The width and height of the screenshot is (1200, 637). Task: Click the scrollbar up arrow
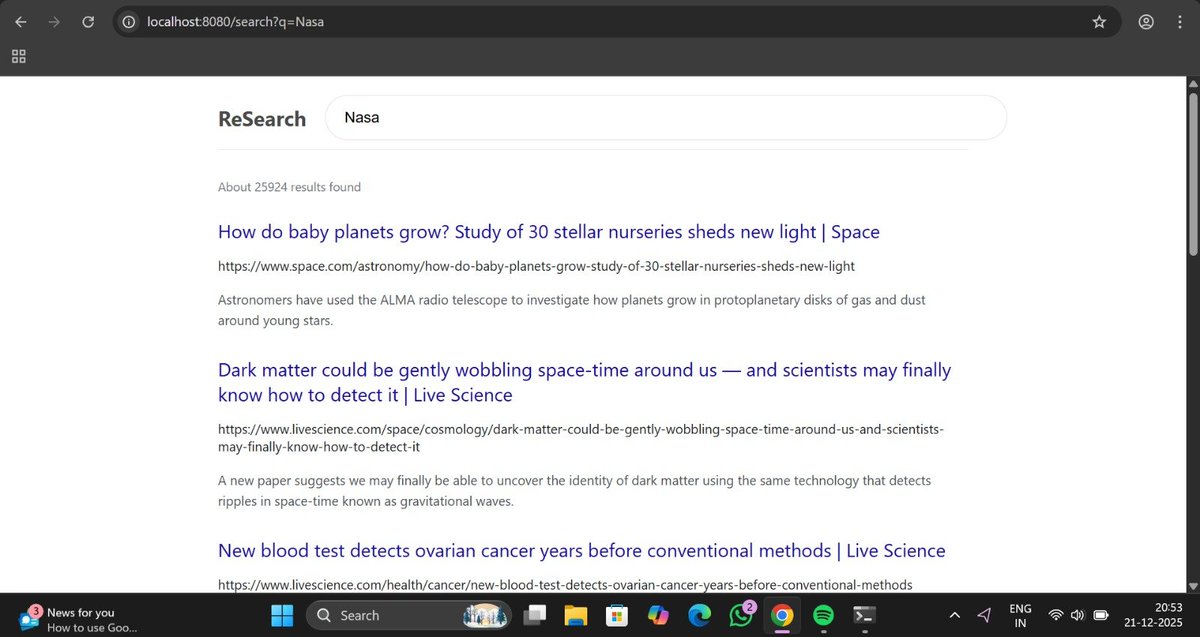(x=1192, y=85)
